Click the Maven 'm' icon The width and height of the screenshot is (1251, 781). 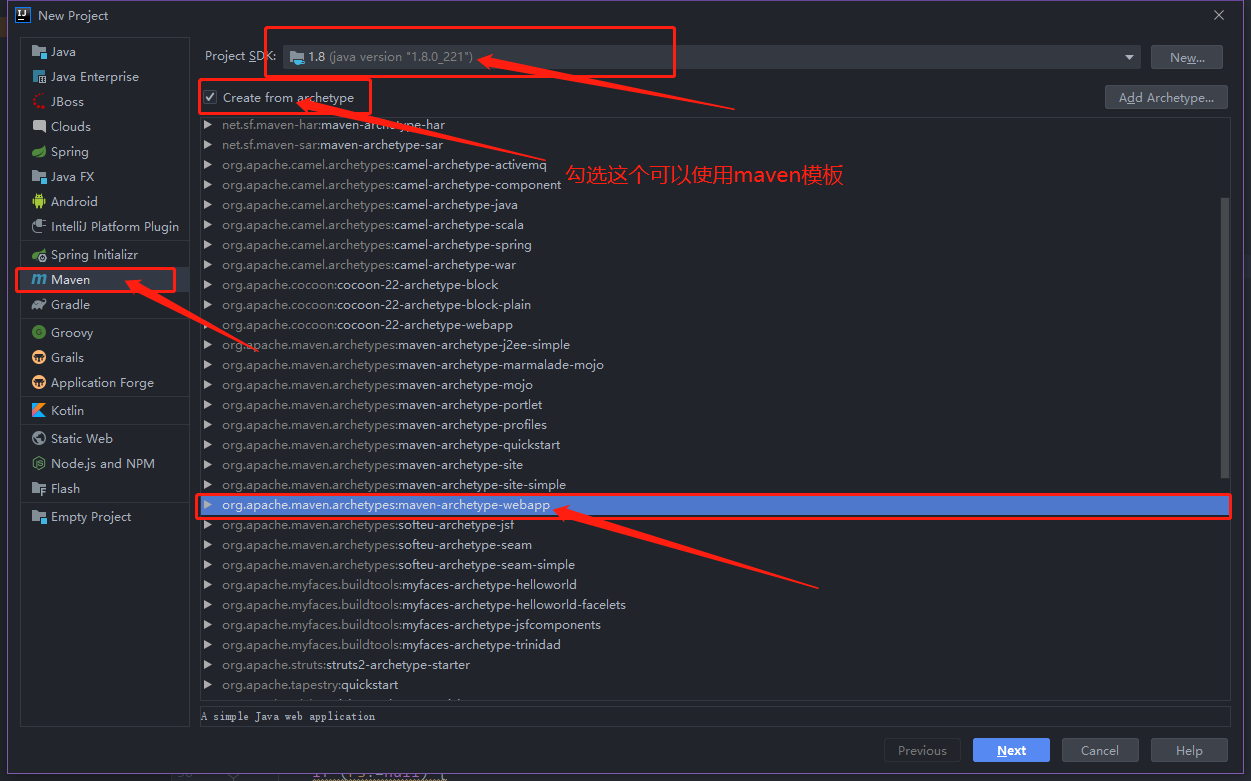(x=39, y=280)
